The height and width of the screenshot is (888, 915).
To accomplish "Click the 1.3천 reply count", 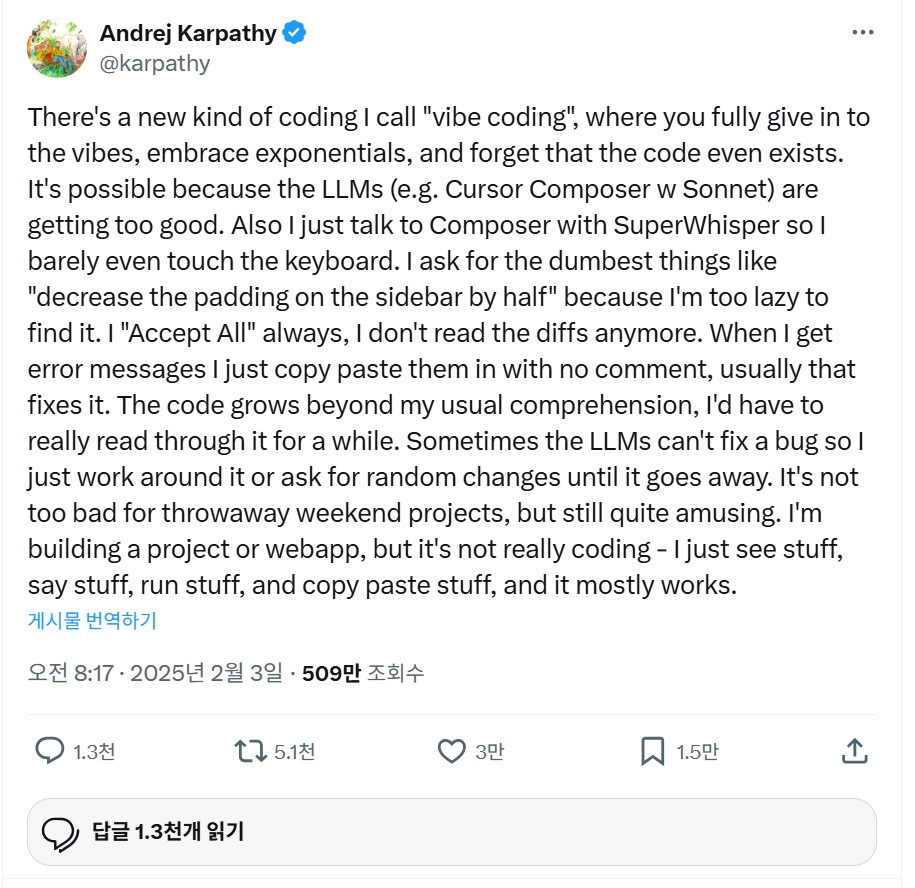I will (94, 751).
